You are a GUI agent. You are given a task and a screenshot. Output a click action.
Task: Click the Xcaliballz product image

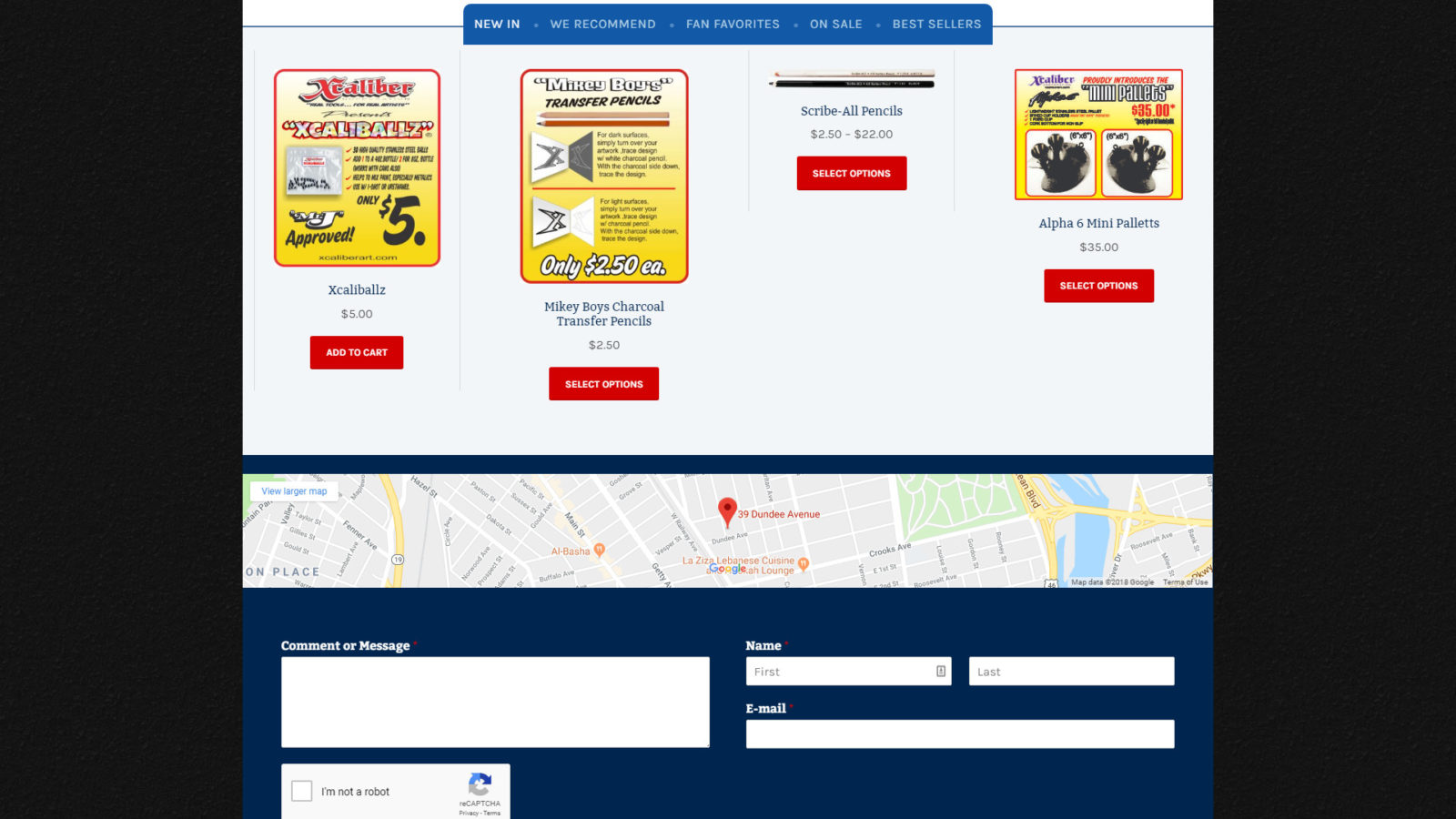pyautogui.click(x=357, y=168)
